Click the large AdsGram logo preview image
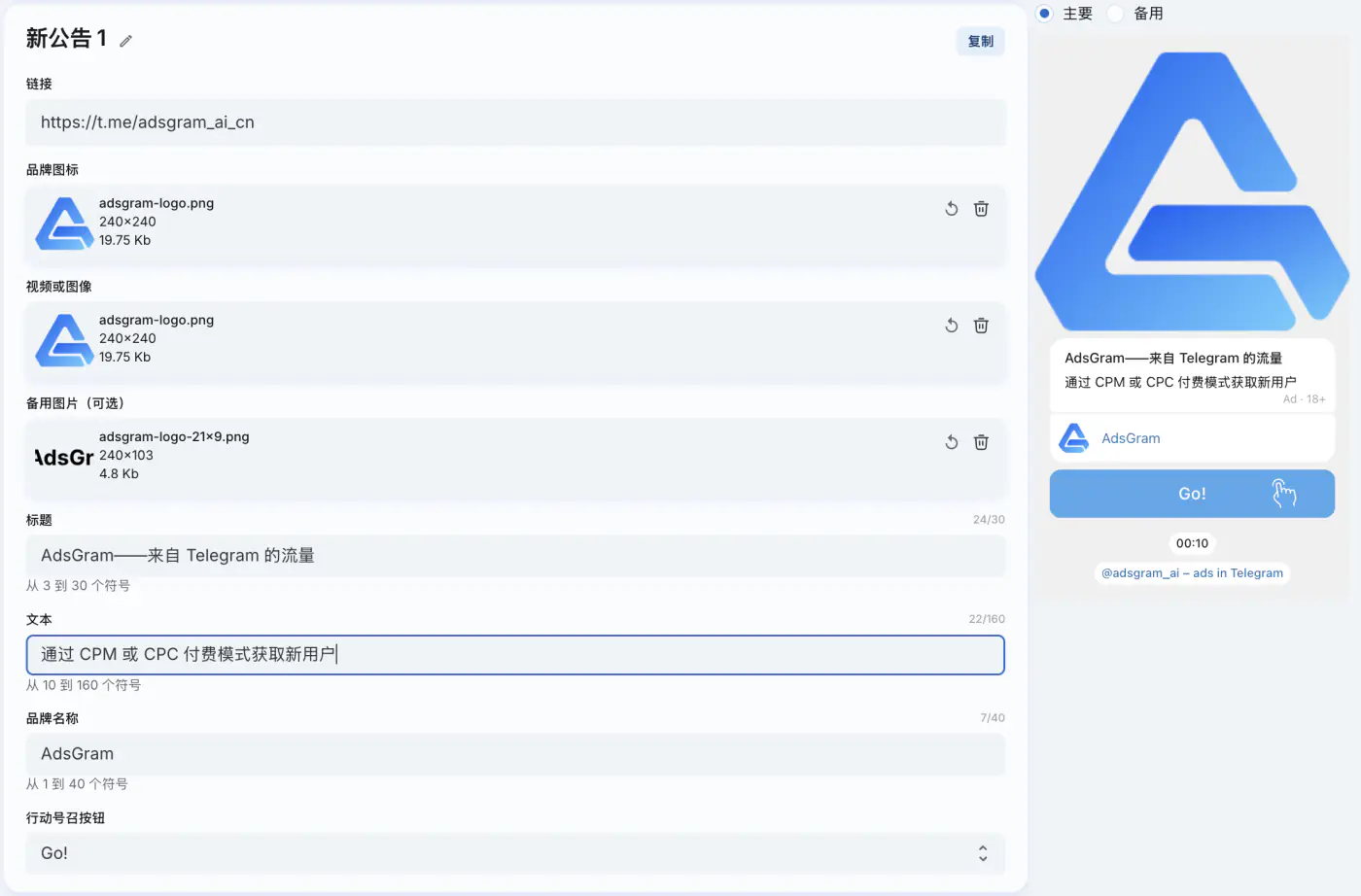The height and width of the screenshot is (896, 1361). (x=1192, y=191)
